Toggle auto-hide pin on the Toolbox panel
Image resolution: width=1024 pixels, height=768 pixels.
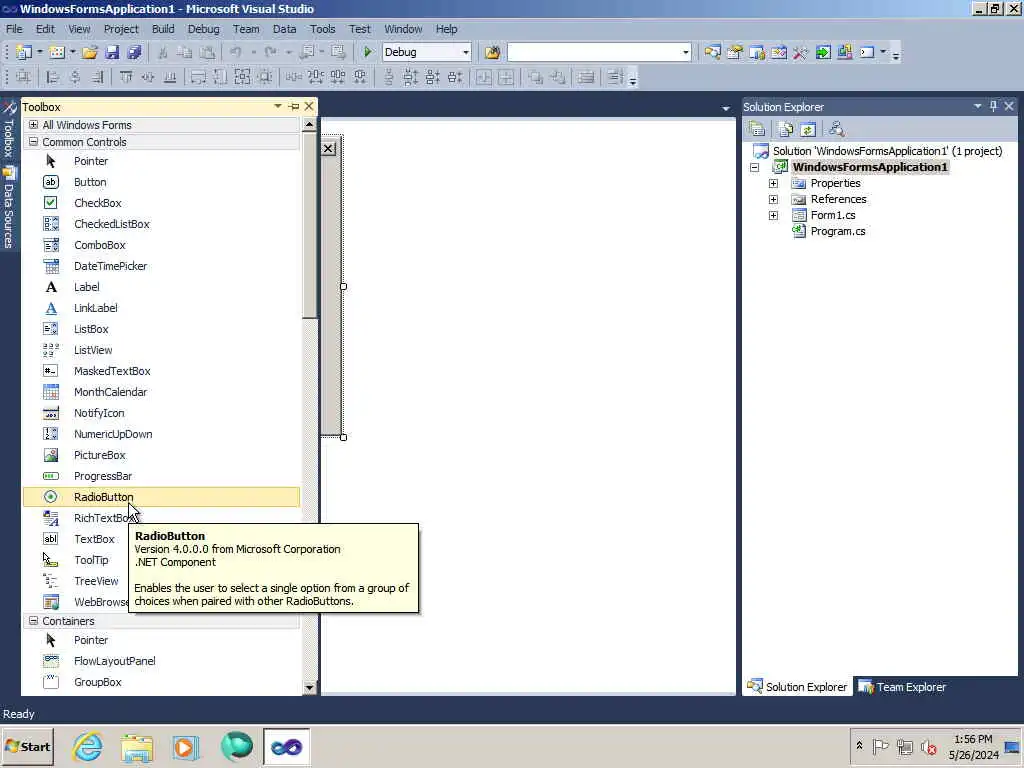pyautogui.click(x=294, y=106)
